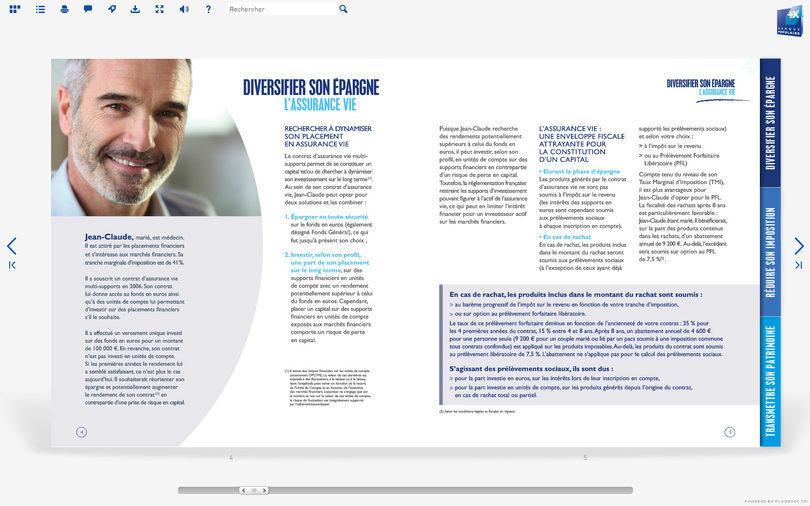The width and height of the screenshot is (810, 506).
Task: Click the magnifier search button
Action: click(343, 9)
